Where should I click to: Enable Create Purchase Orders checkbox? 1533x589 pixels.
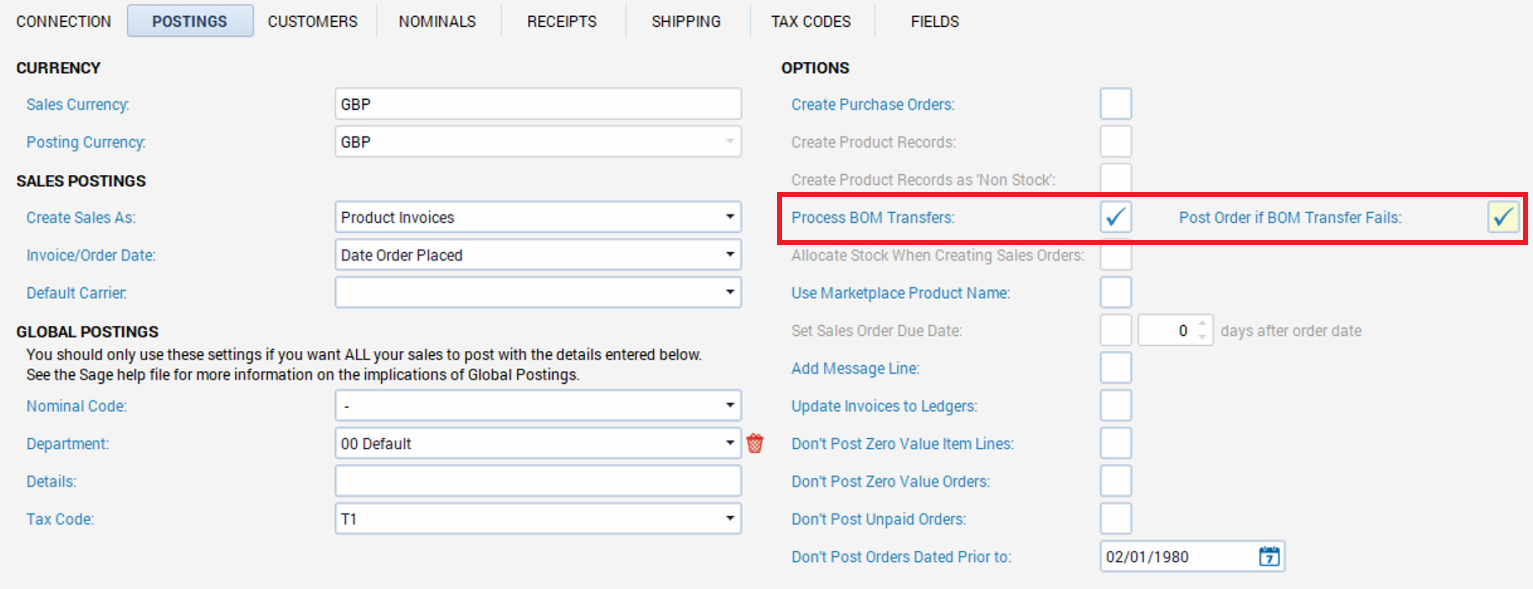pyautogui.click(x=1116, y=104)
